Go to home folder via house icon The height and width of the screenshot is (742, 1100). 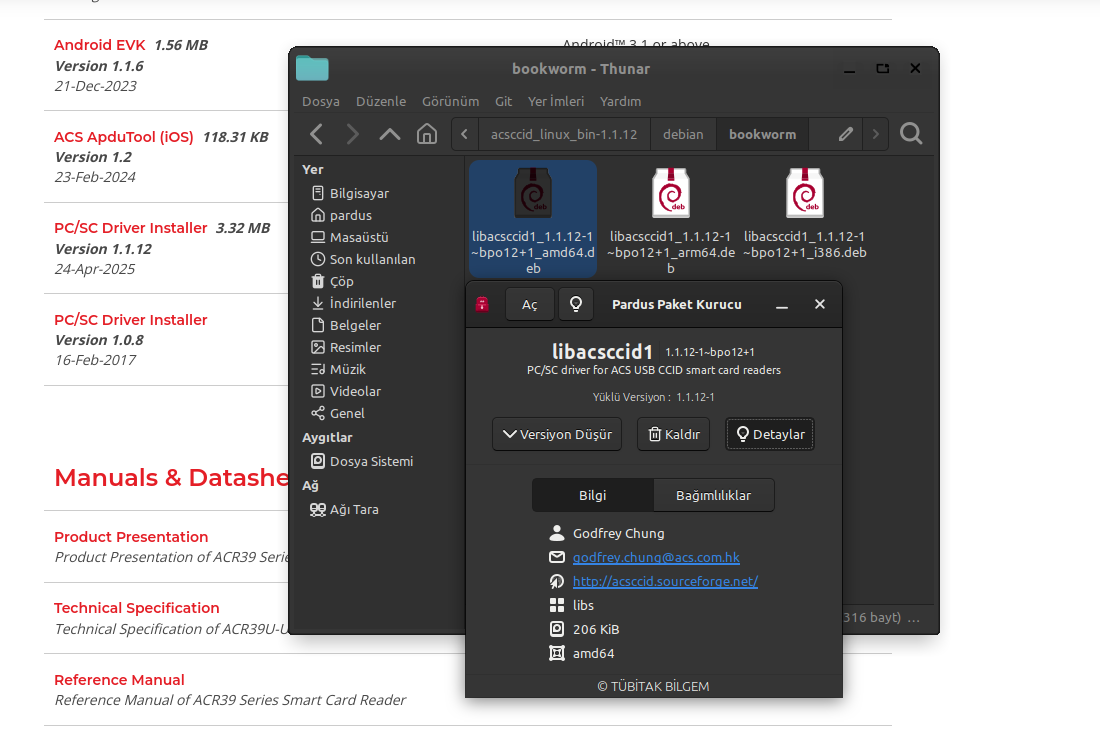click(x=427, y=134)
